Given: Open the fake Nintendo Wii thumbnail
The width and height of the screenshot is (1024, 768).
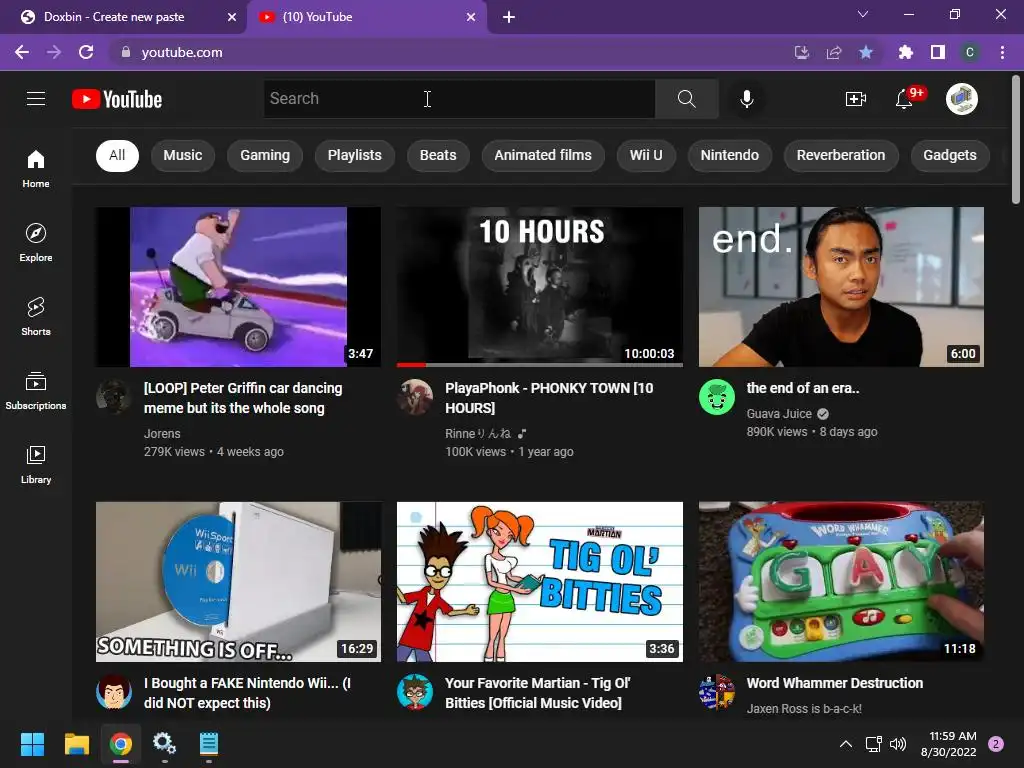Looking at the screenshot, I should click(238, 582).
